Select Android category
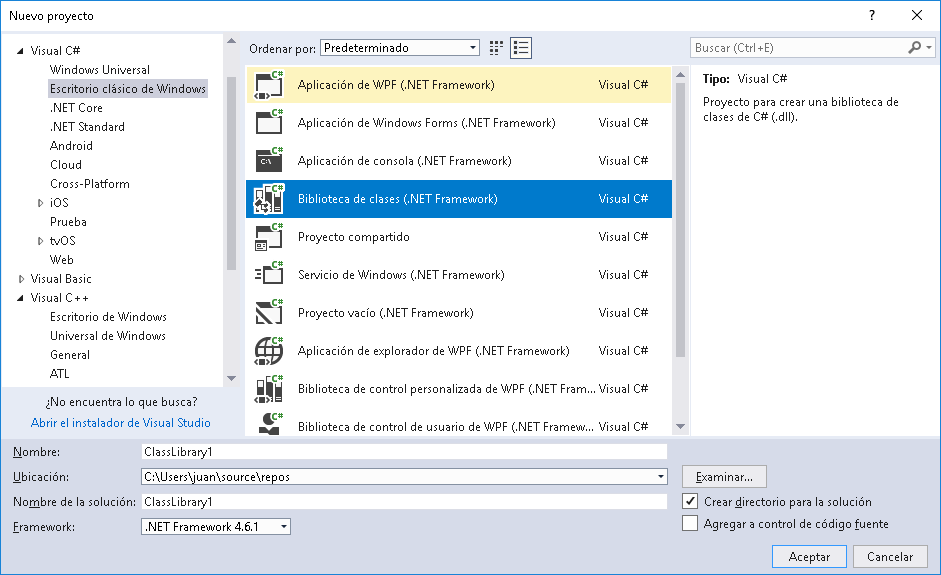941x575 pixels. click(x=71, y=146)
